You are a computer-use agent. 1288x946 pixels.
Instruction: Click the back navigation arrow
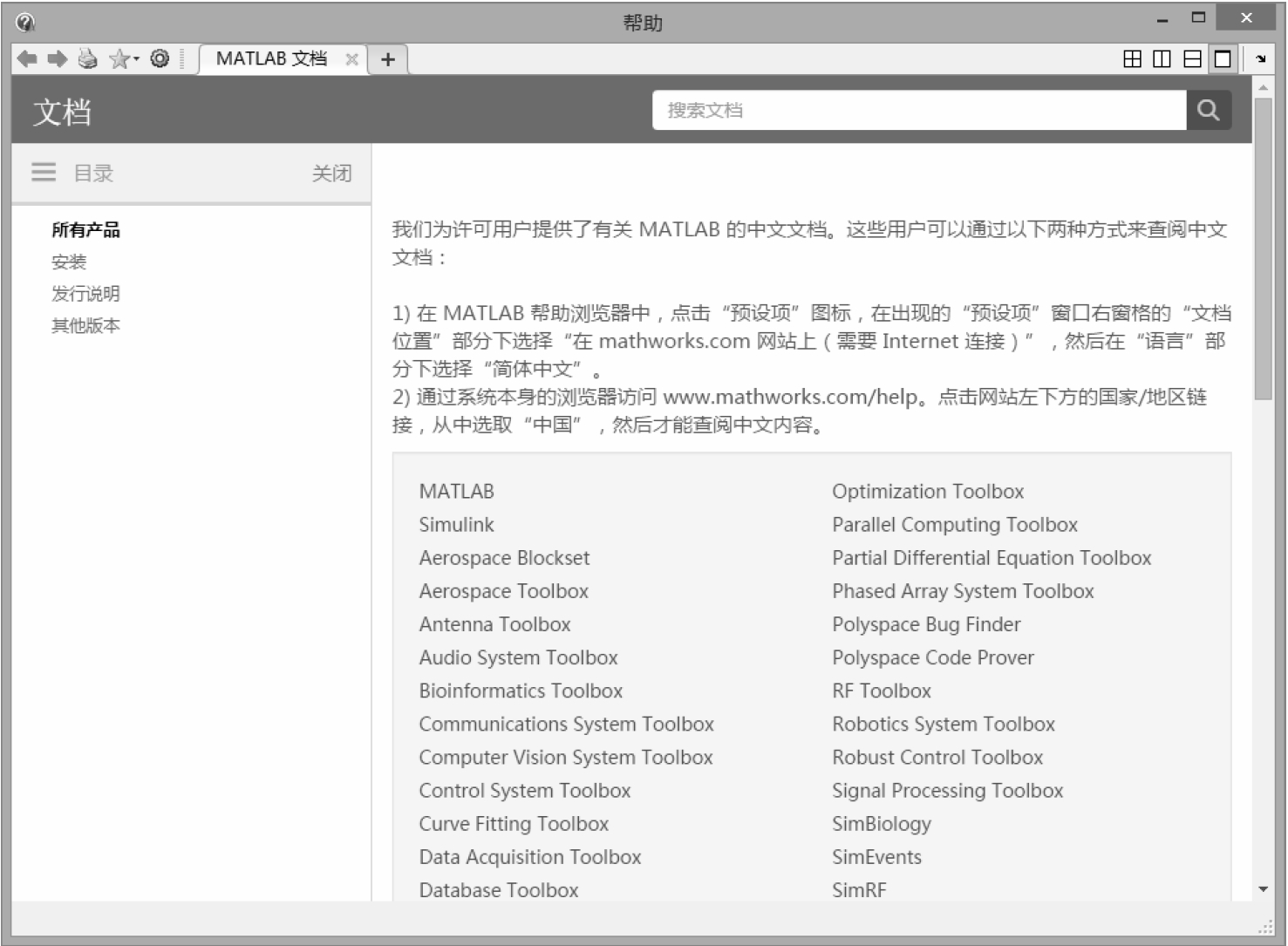[x=27, y=59]
